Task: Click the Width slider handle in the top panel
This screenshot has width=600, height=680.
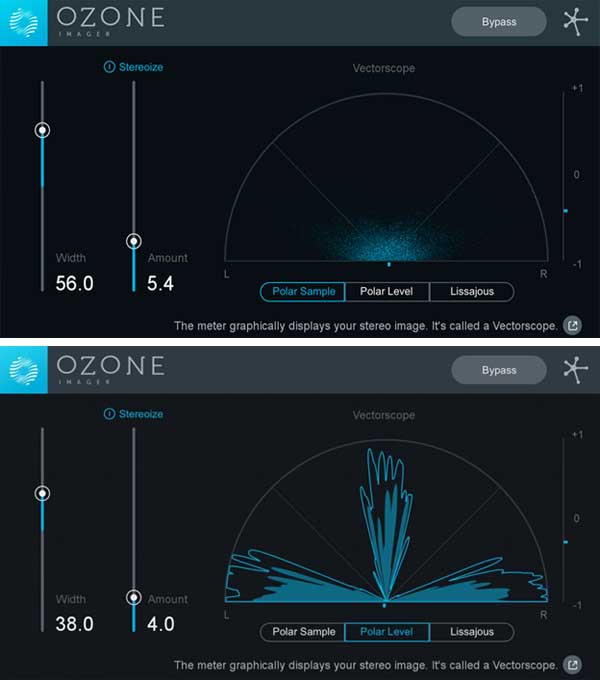Action: click(x=42, y=130)
